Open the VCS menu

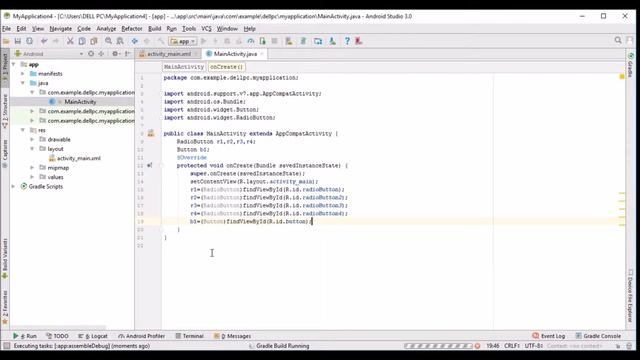[207, 29]
